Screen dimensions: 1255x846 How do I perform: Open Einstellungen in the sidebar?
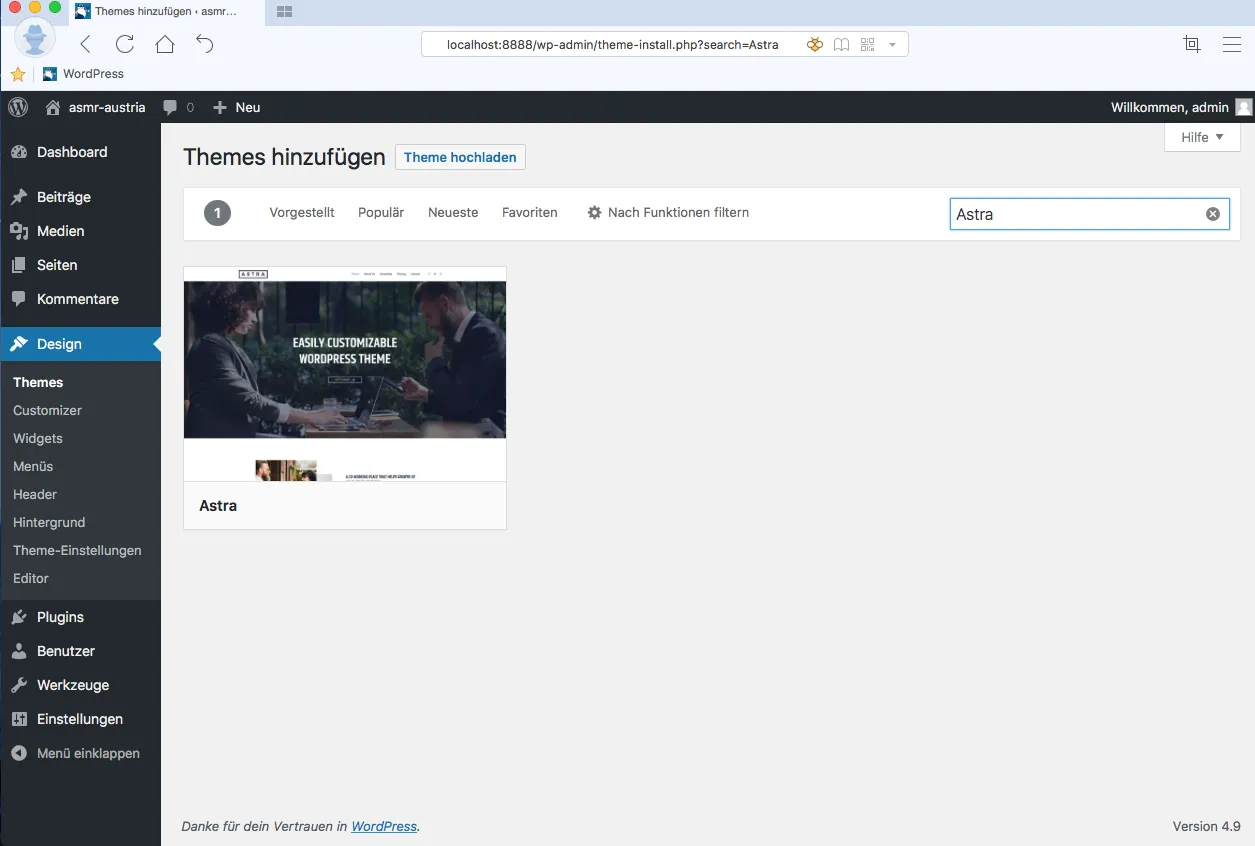(80, 719)
